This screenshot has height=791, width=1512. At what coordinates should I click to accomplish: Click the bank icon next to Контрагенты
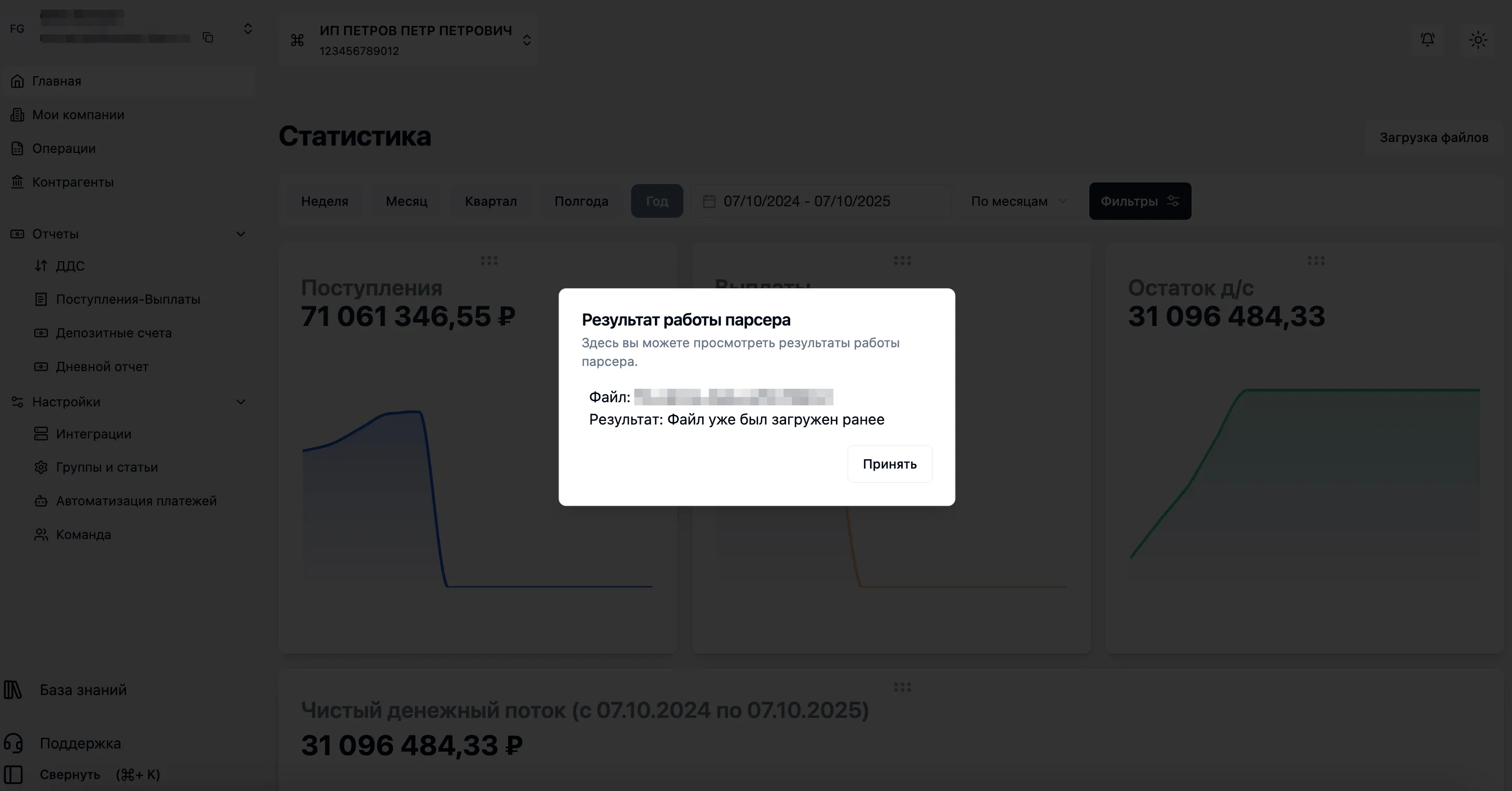[x=17, y=182]
